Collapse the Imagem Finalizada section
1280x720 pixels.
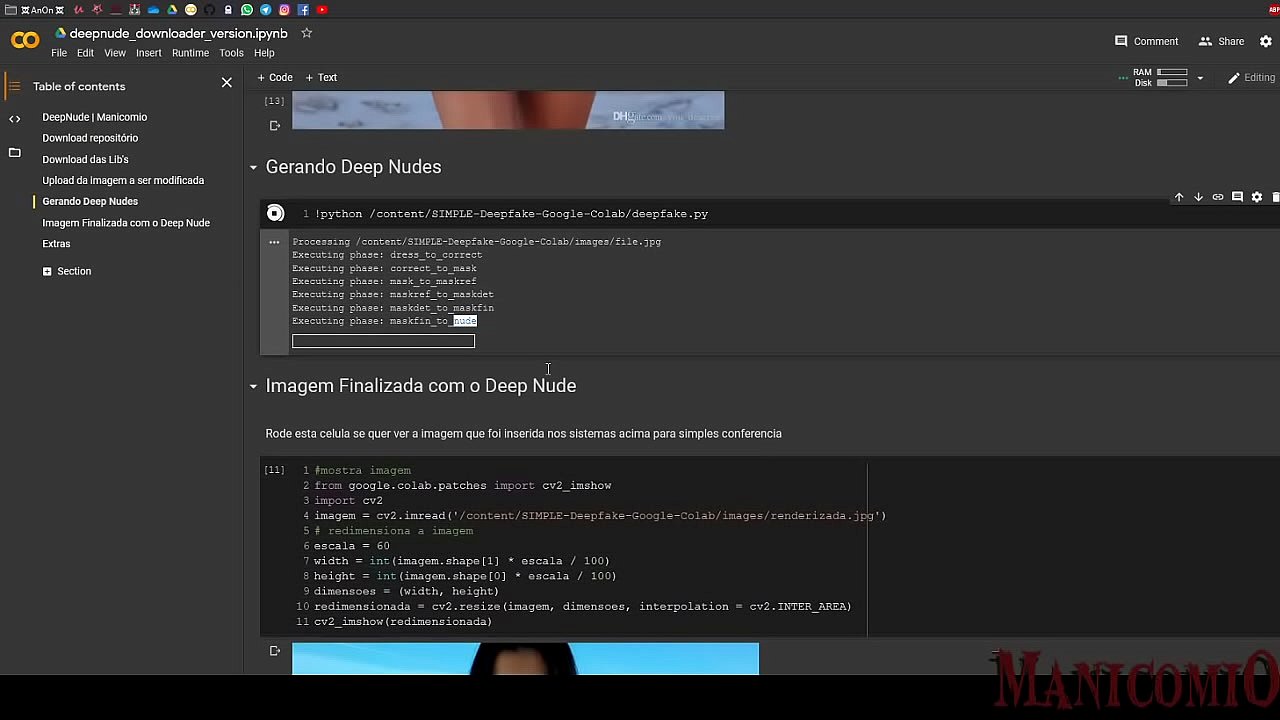click(253, 386)
